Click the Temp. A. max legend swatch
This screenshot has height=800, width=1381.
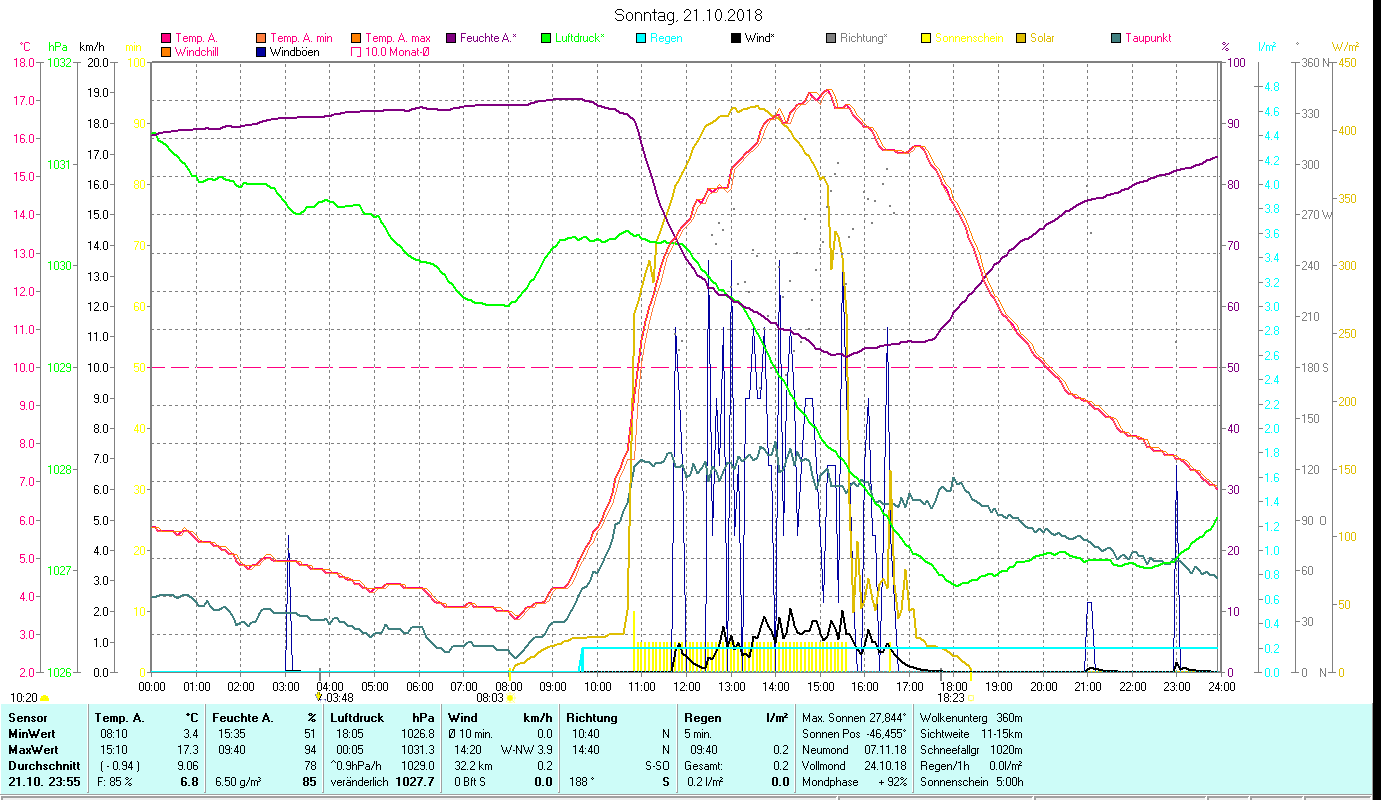click(x=355, y=38)
